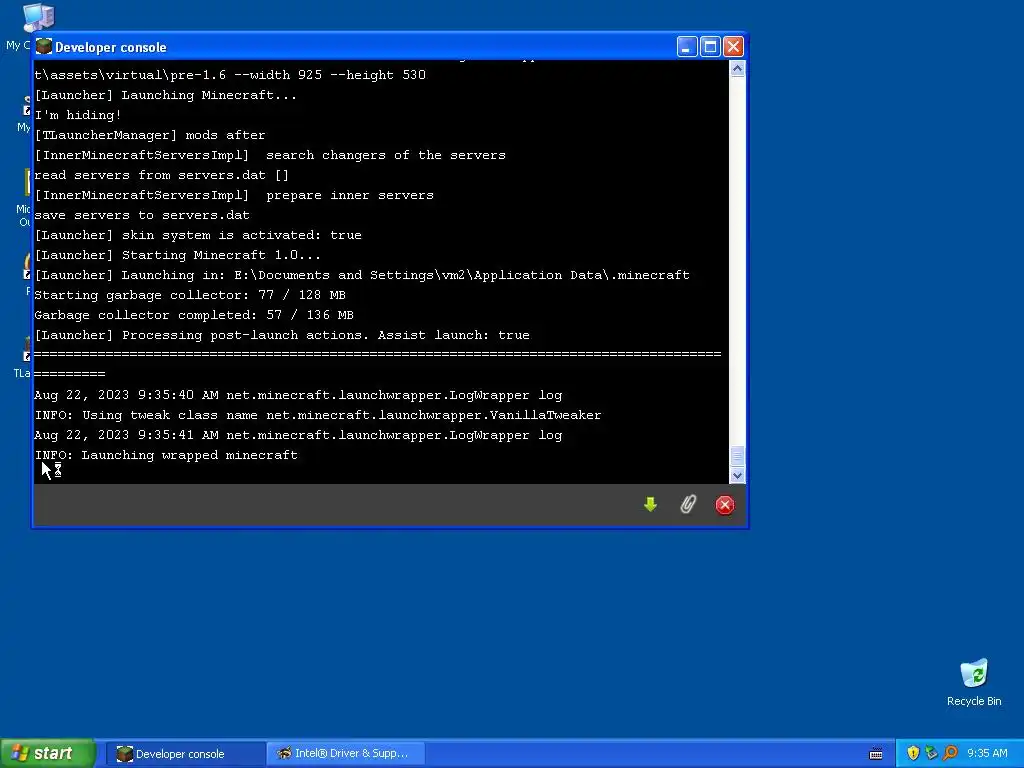Click "INFO: Using tweak class name" line

click(318, 415)
